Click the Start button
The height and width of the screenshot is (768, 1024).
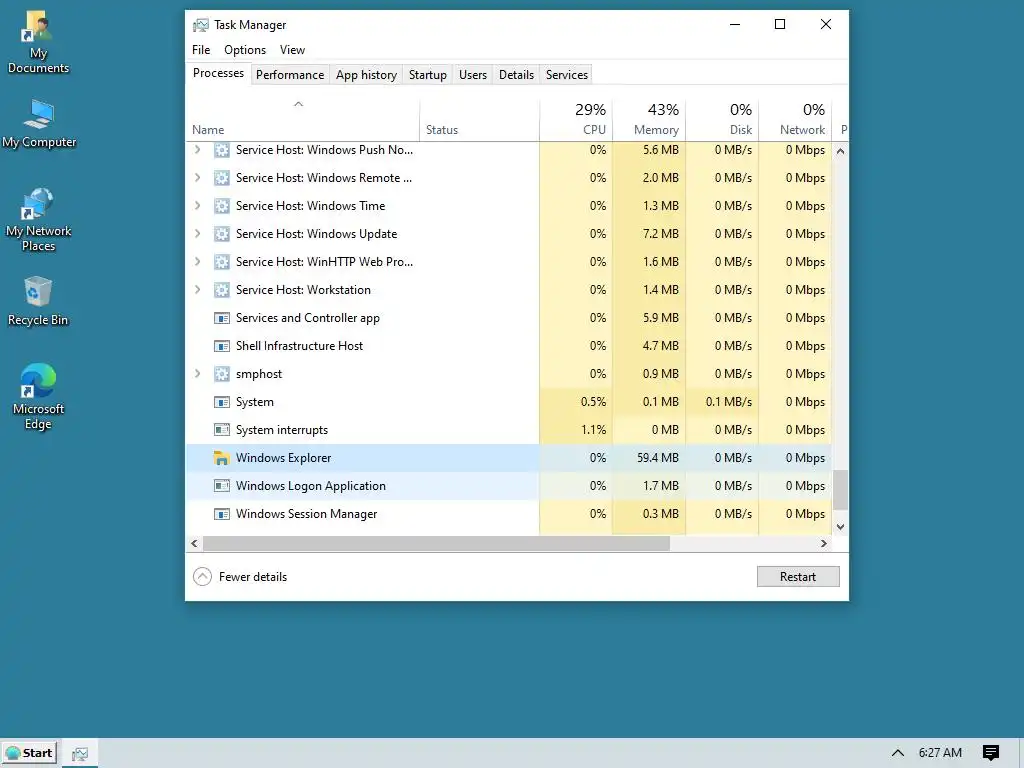coord(29,753)
